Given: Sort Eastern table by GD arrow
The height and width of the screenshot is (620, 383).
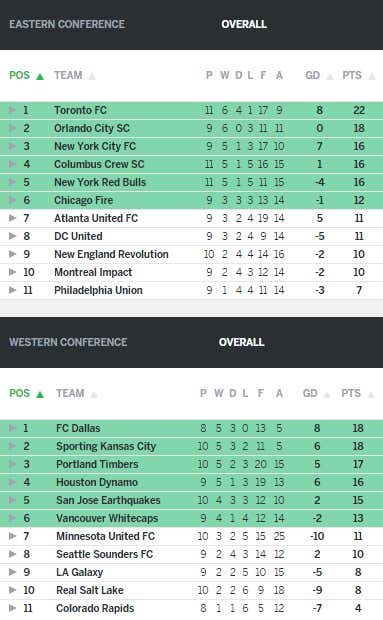Looking at the screenshot, I should pos(330,76).
